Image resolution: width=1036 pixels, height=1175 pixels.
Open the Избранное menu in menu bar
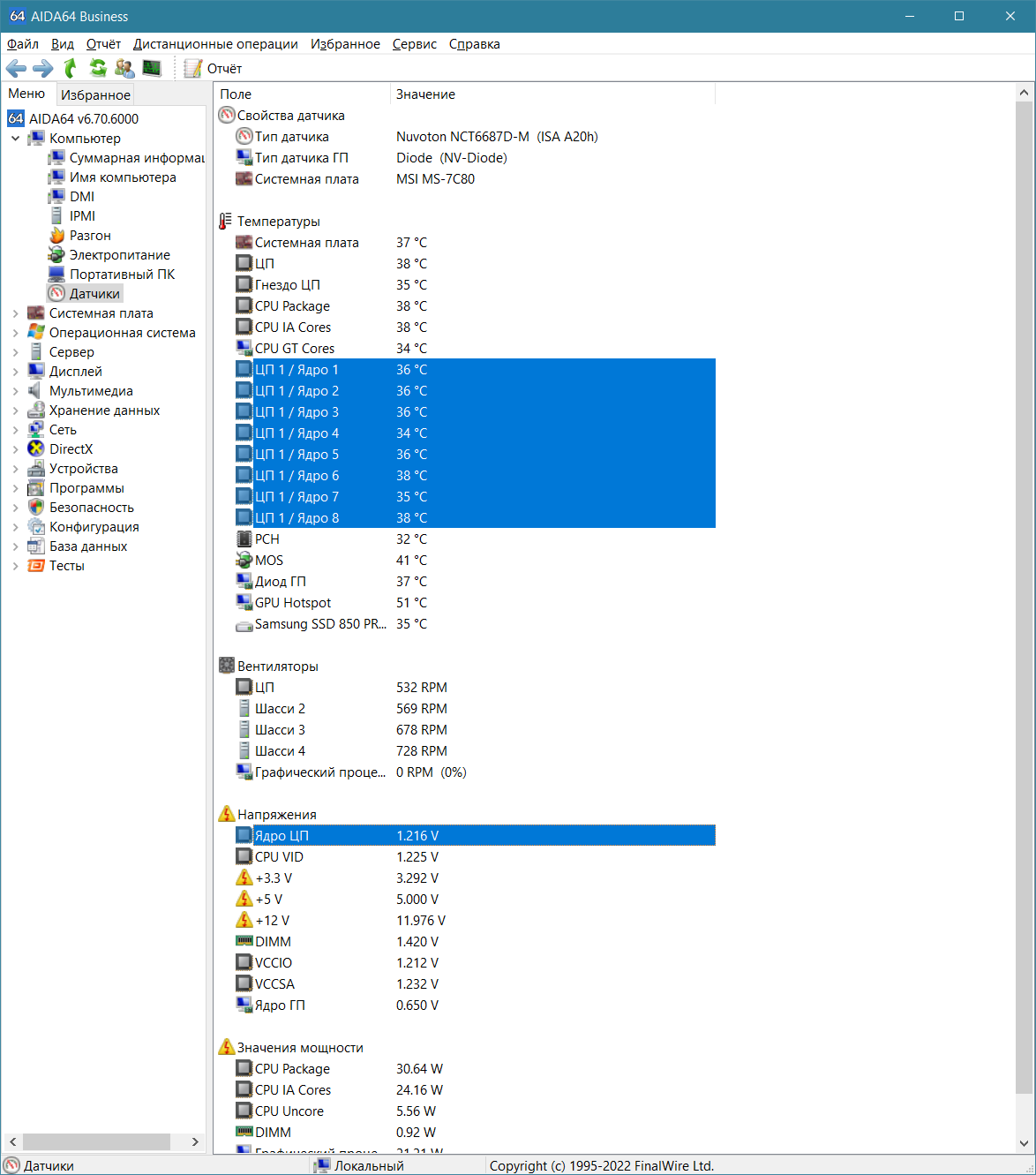(345, 44)
